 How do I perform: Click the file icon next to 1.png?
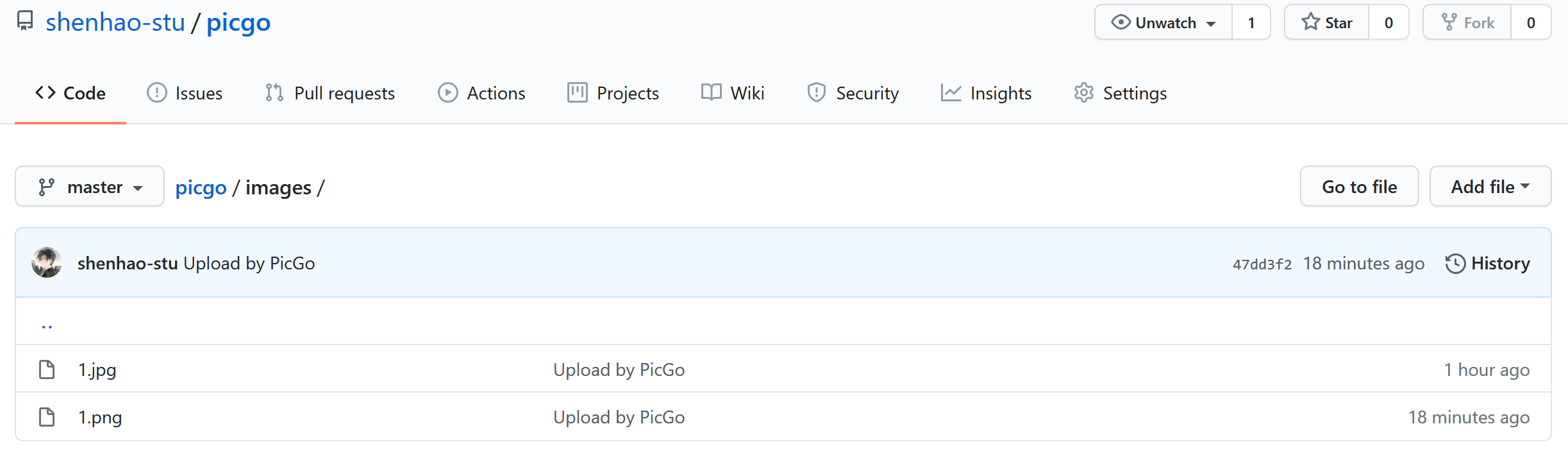click(x=47, y=417)
